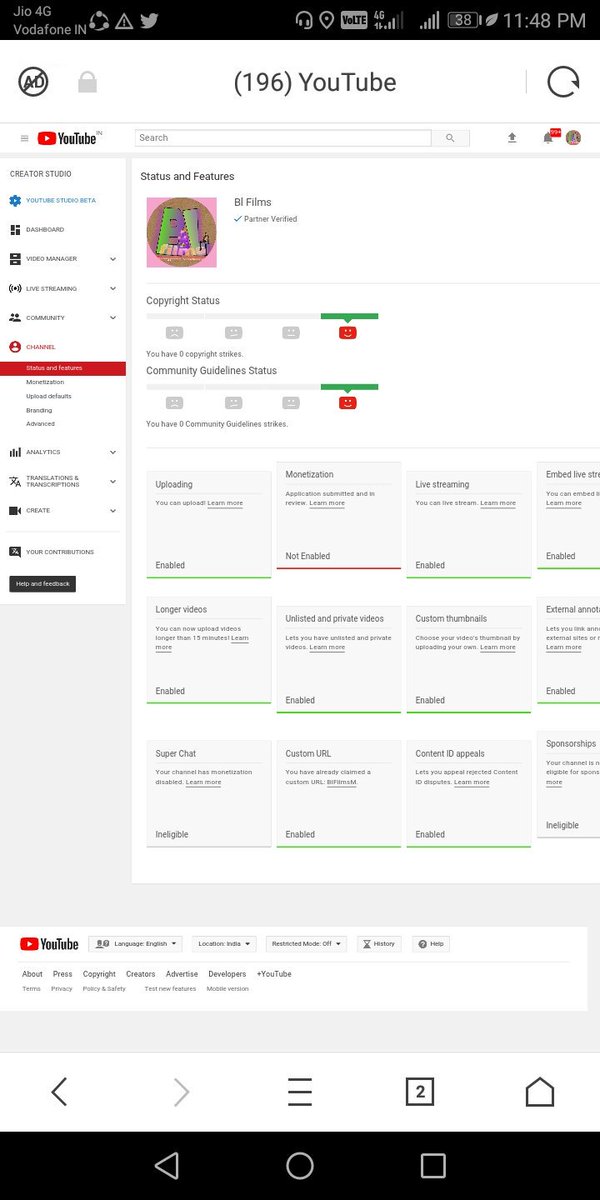The width and height of the screenshot is (600, 1200).
Task: Click Learn more in Content ID appeals card
Action: click(x=472, y=782)
